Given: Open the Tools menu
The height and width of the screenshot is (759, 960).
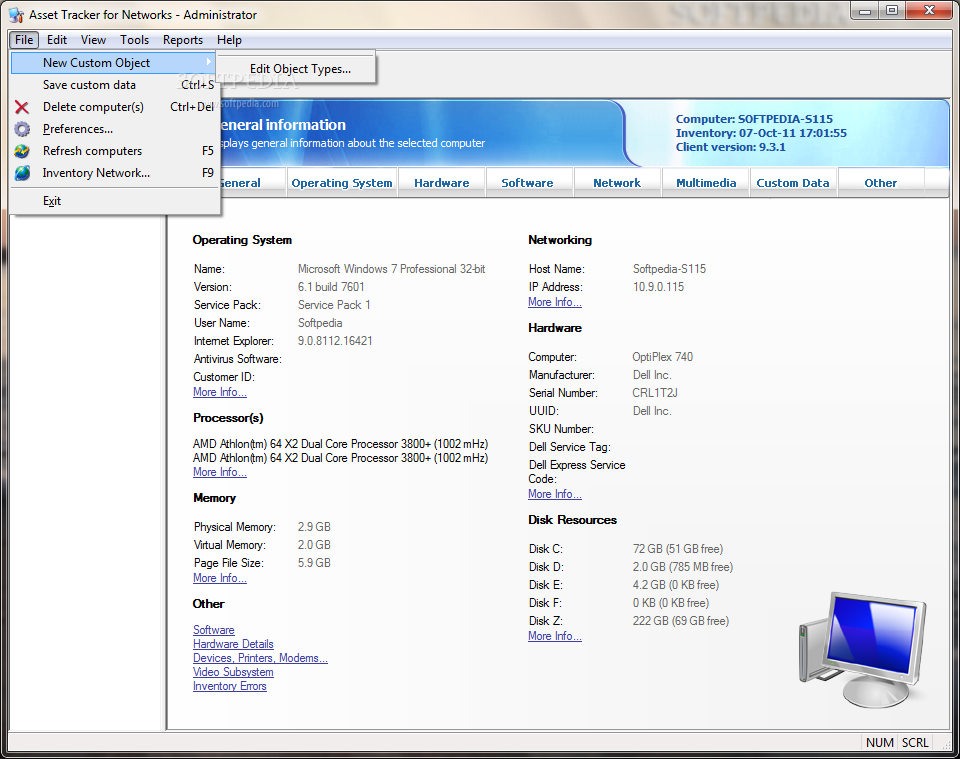Looking at the screenshot, I should [x=134, y=40].
